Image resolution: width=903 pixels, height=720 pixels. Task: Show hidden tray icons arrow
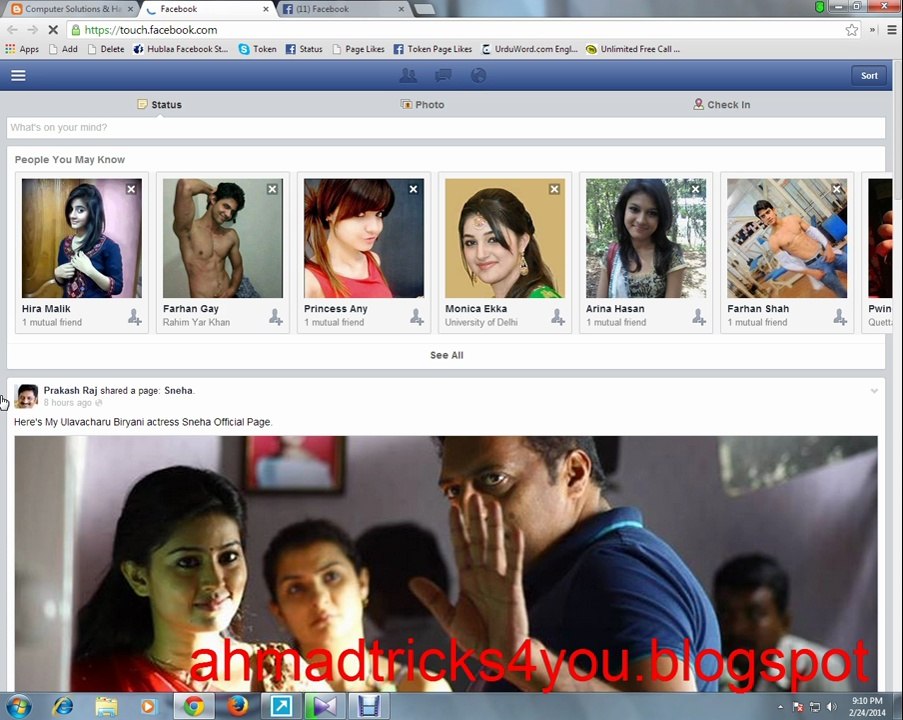click(780, 706)
